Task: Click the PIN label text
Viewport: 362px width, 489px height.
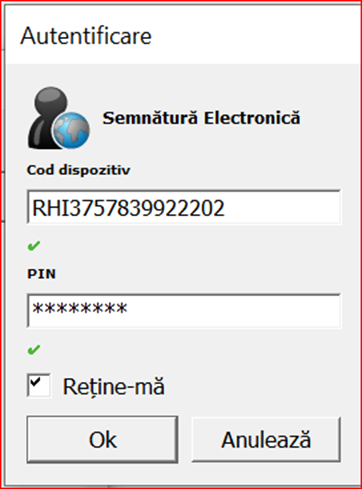Action: [x=41, y=274]
